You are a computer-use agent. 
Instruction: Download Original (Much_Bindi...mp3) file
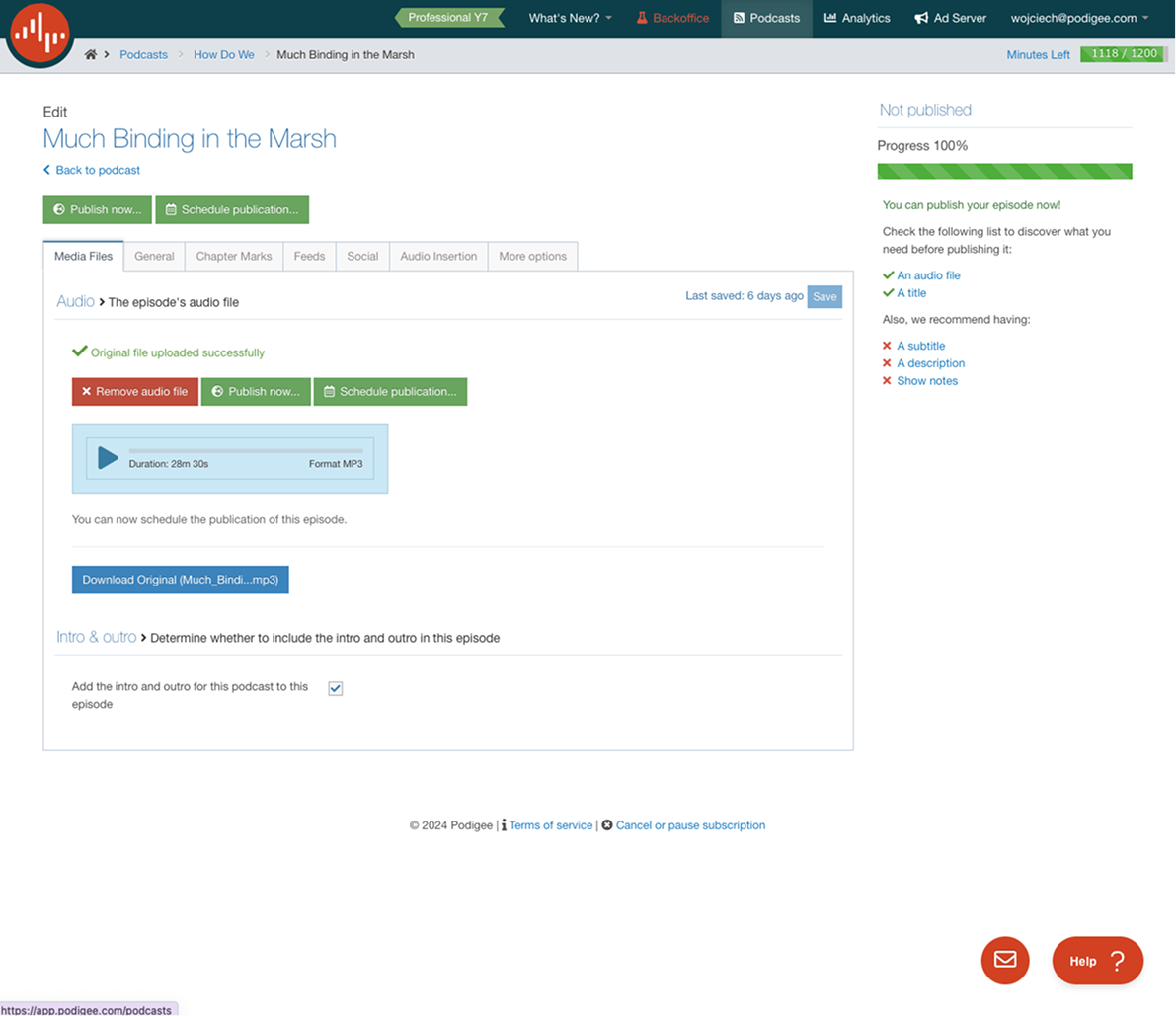[180, 580]
